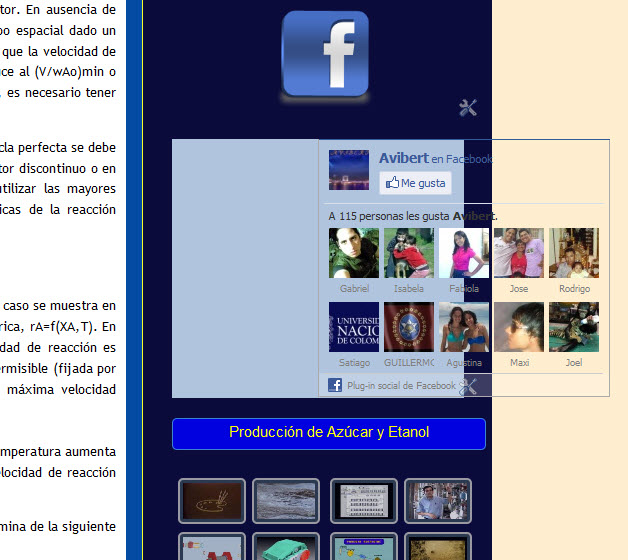This screenshot has width=628, height=560.
Task: Open Joel's profile photo
Action: (574, 327)
